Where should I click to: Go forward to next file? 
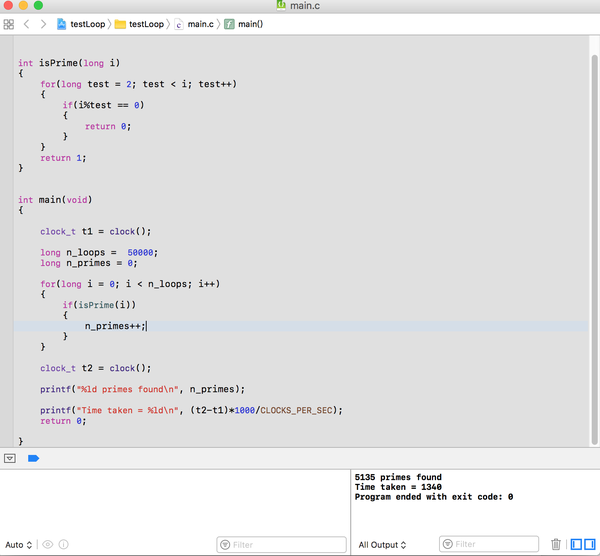(43, 24)
